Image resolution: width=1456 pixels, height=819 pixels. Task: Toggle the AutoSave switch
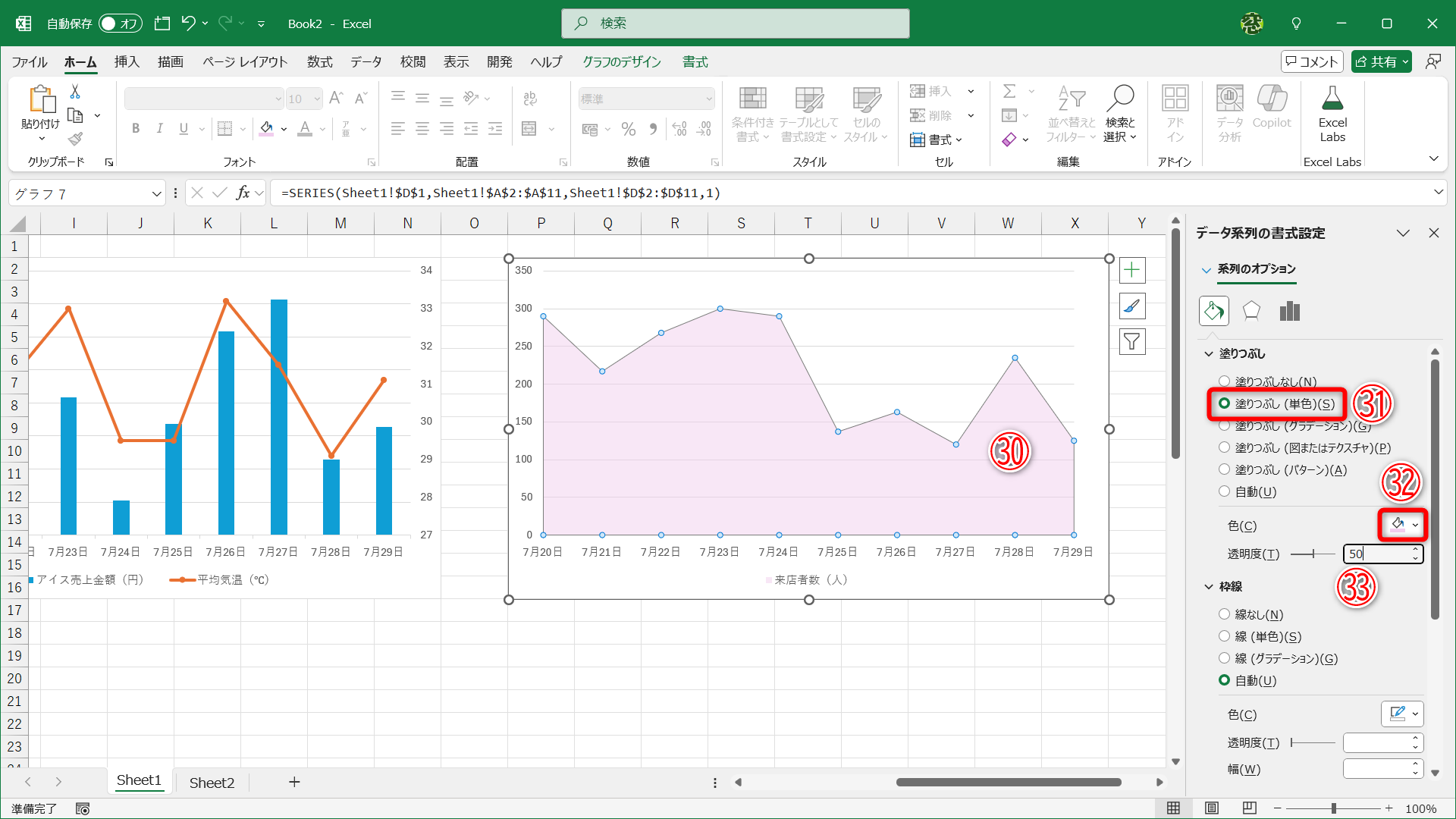(120, 24)
